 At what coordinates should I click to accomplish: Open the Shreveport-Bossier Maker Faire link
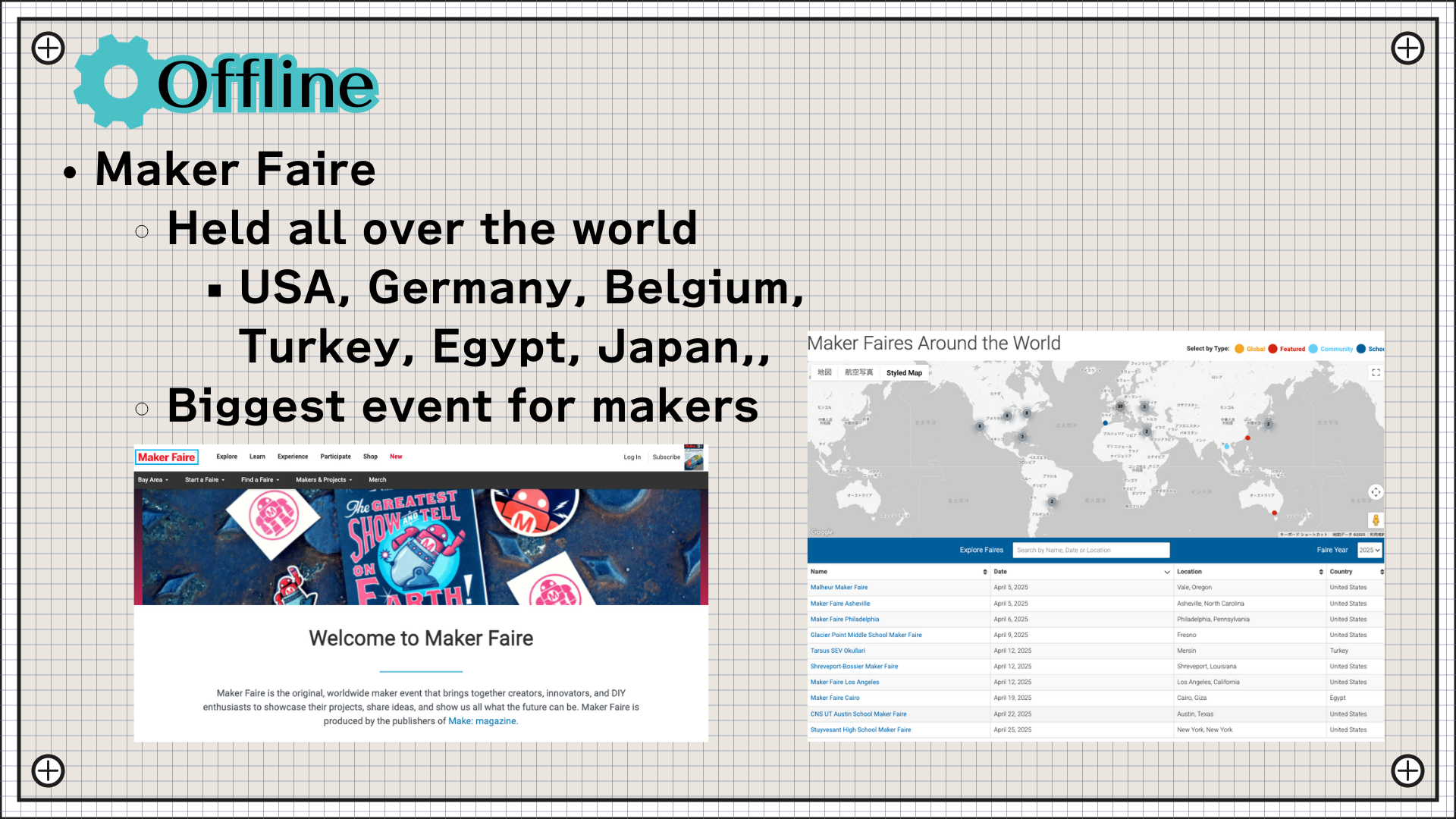tap(854, 667)
